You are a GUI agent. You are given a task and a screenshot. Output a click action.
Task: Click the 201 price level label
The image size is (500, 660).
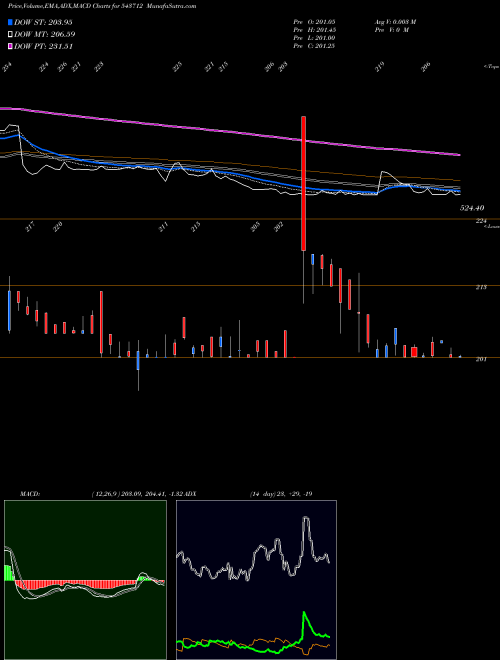click(x=481, y=359)
